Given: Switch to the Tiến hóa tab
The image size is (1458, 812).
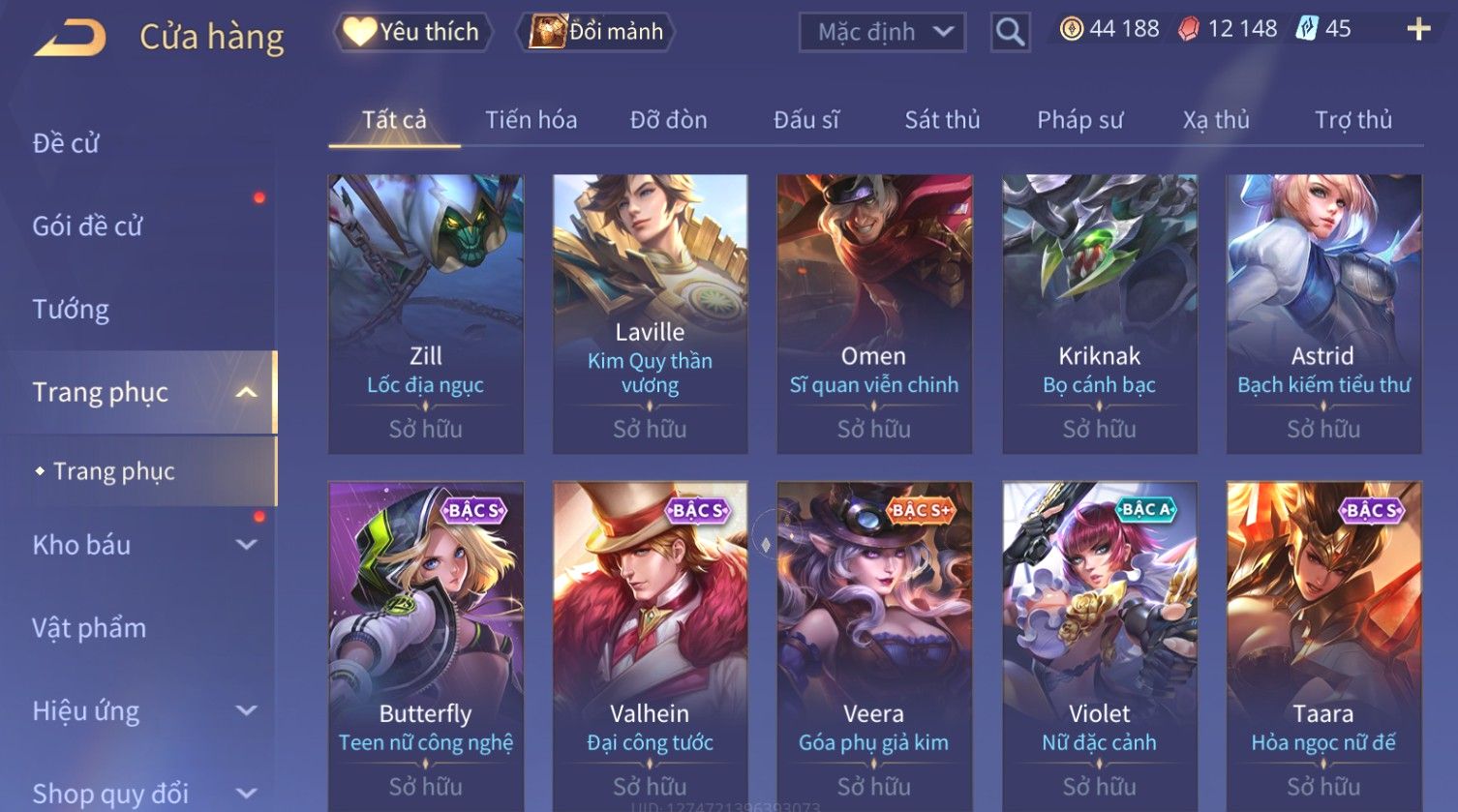Looking at the screenshot, I should click(531, 120).
